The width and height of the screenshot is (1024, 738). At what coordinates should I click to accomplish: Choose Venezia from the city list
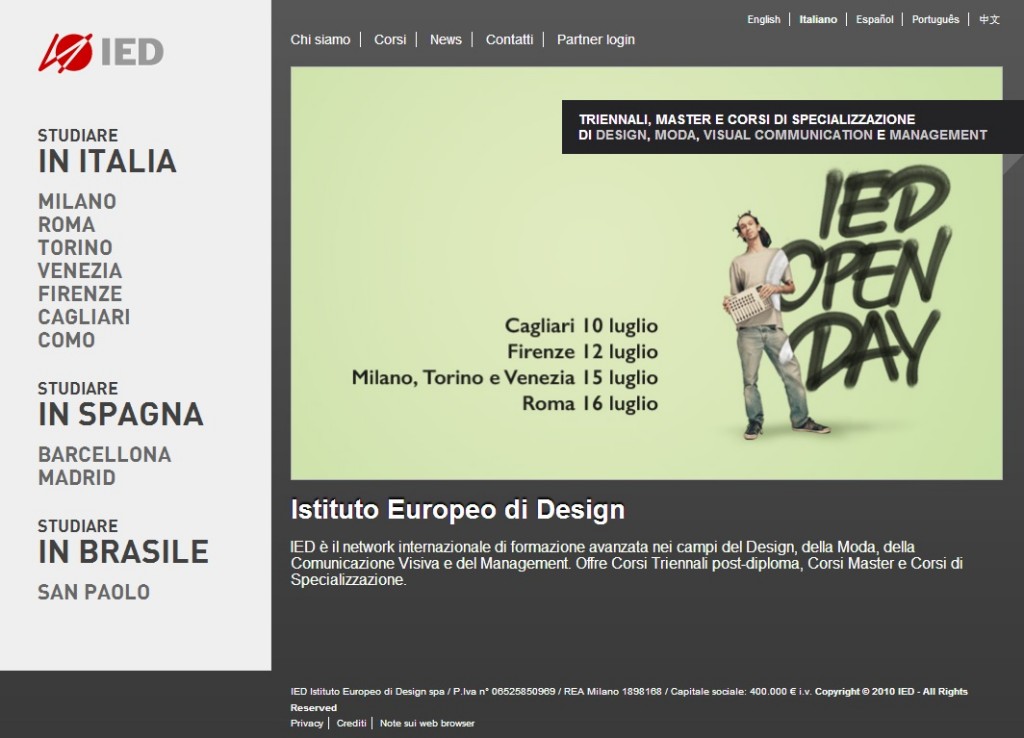[x=81, y=270]
